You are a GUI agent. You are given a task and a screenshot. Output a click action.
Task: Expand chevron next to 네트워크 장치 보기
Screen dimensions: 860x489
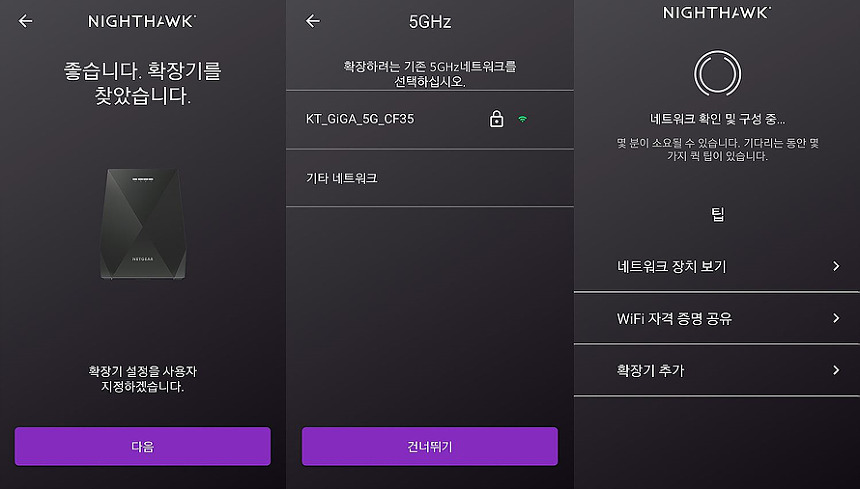[x=836, y=266]
